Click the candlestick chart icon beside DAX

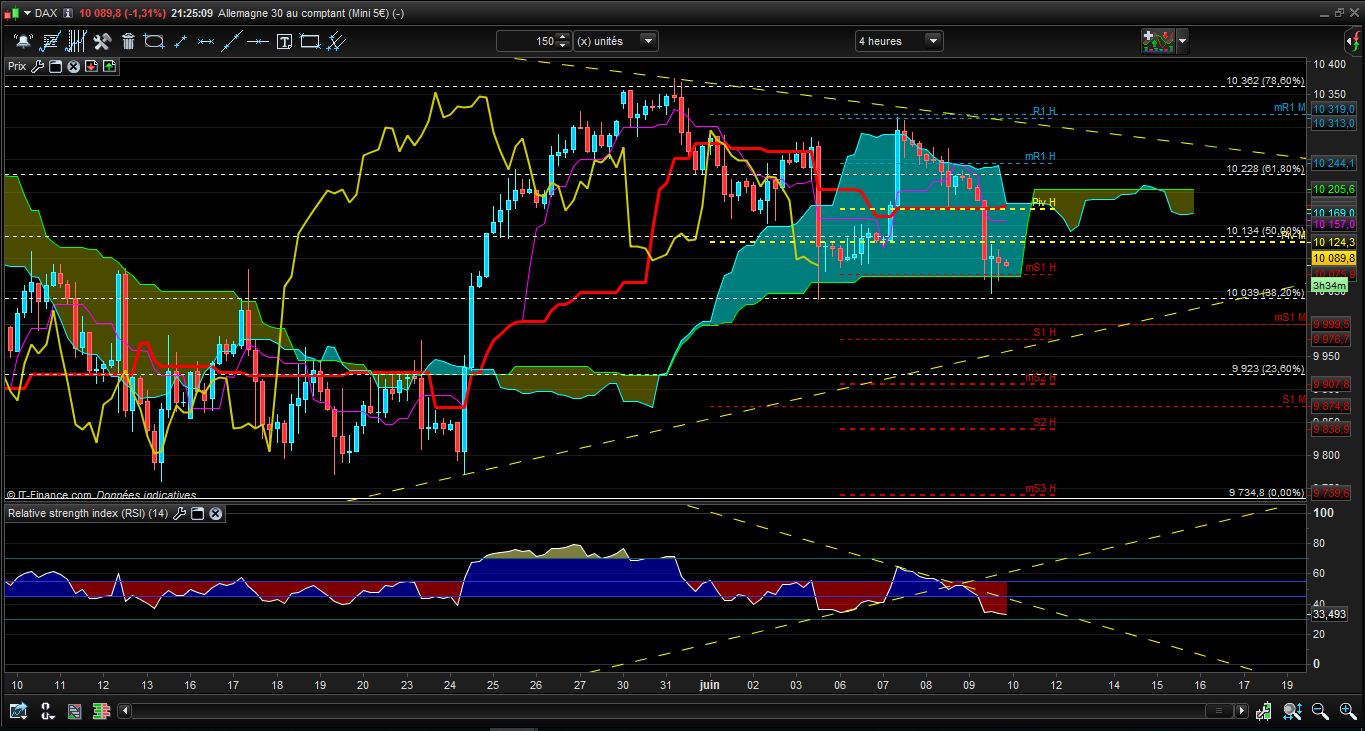point(11,13)
